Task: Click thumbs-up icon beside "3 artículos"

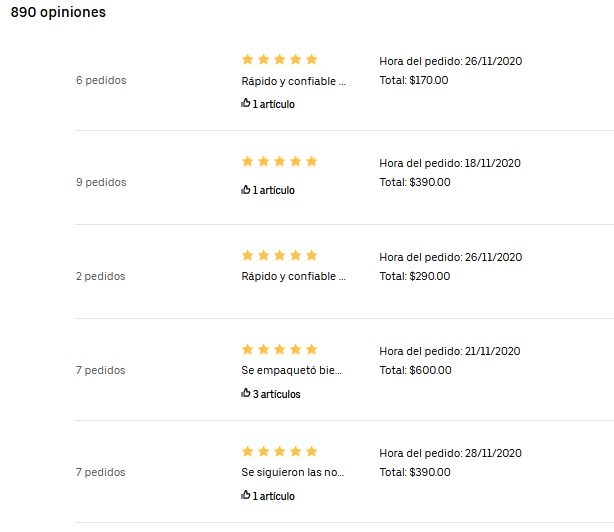Action: 246,393
